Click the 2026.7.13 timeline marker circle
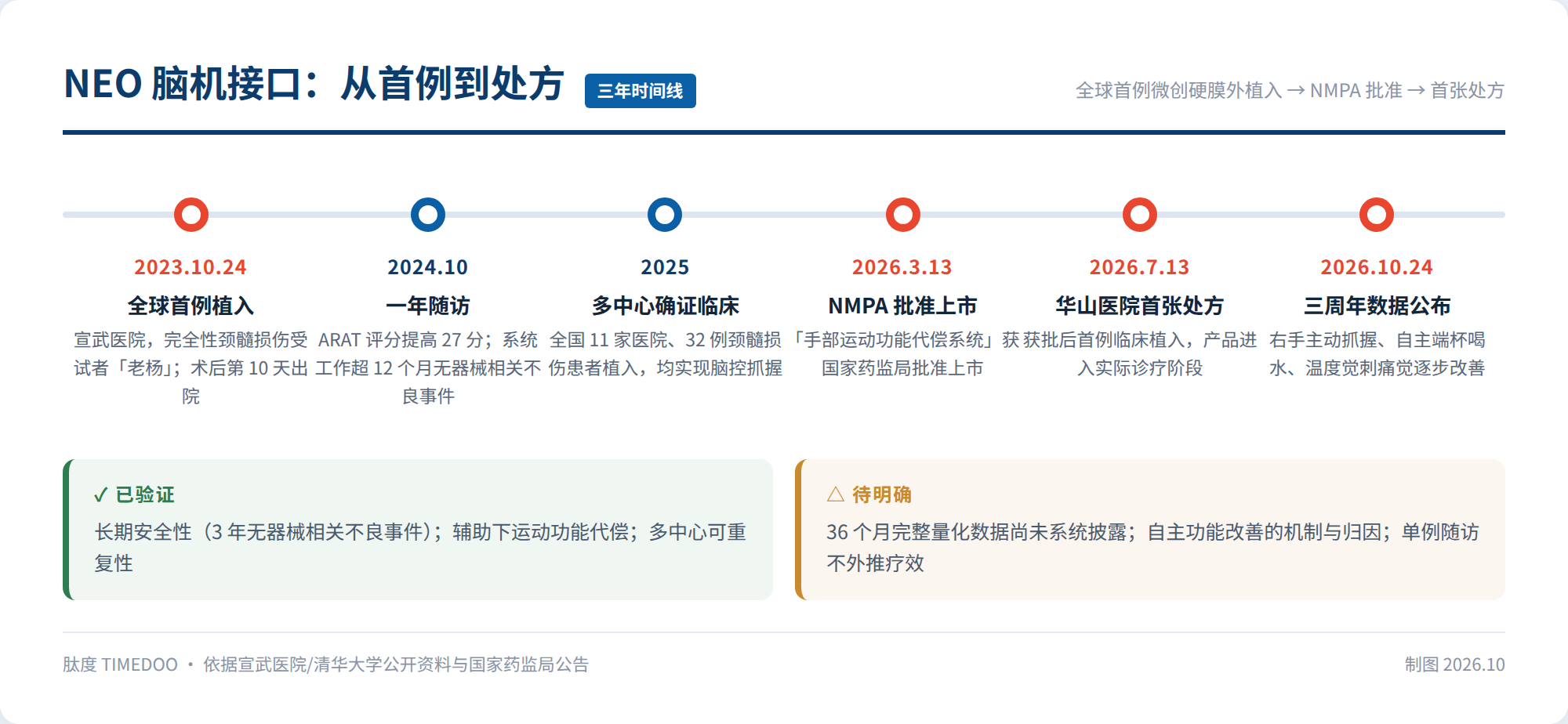1568x724 pixels. pos(1140,215)
